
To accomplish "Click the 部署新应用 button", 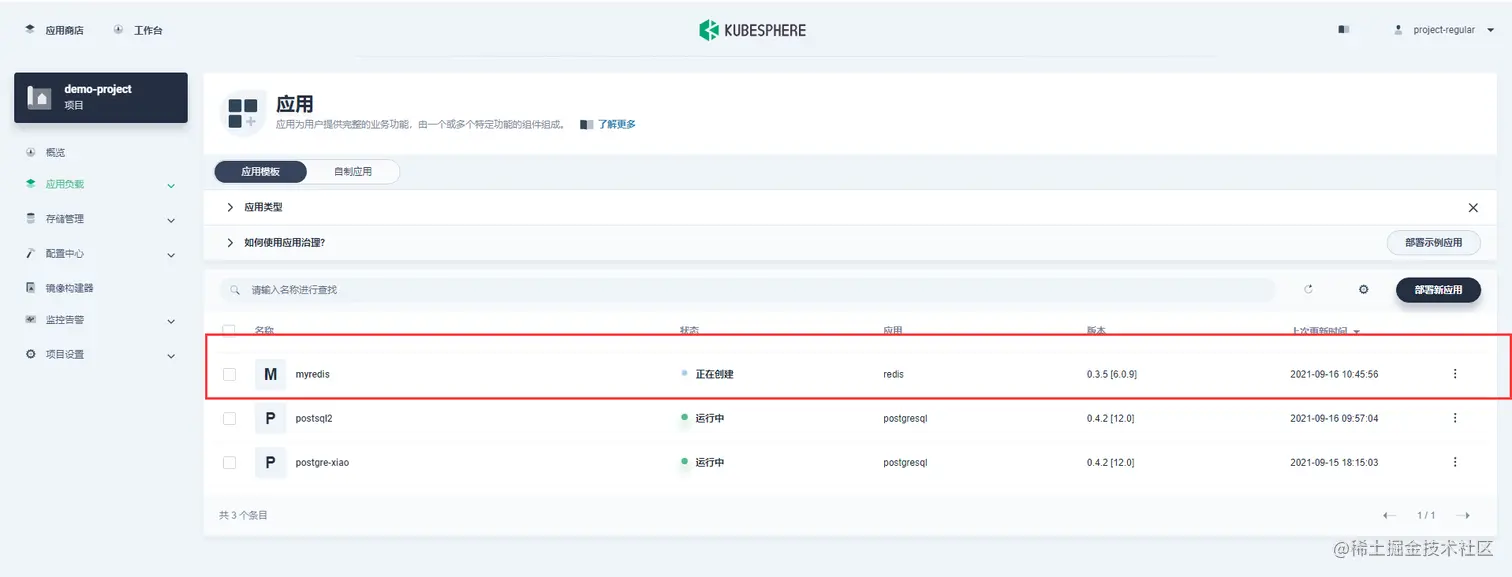I will point(1438,290).
